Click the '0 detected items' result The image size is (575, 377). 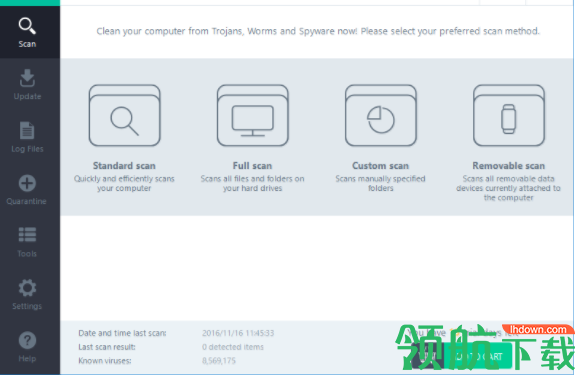pos(233,347)
